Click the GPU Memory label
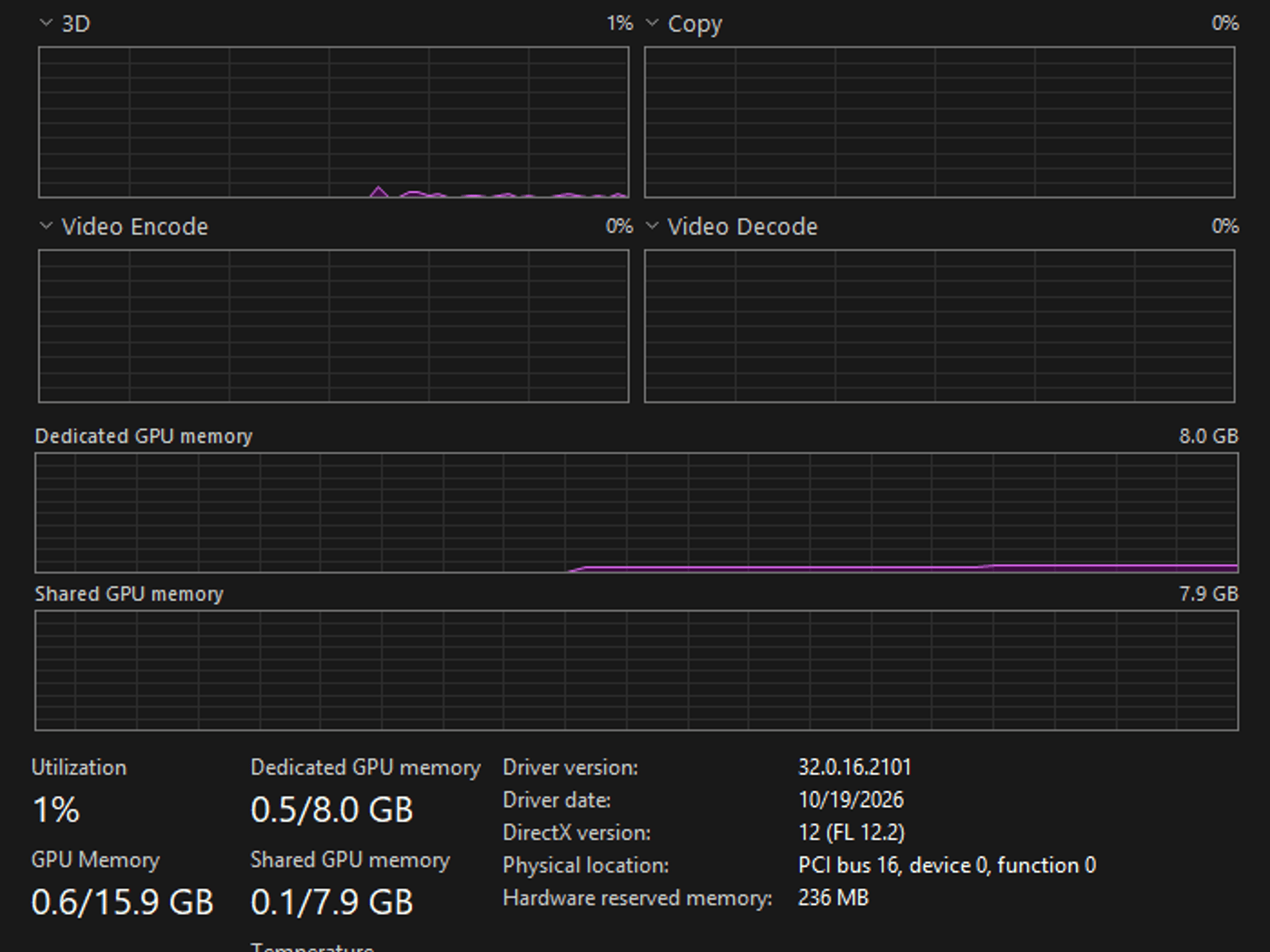This screenshot has height=952, width=1270. 95,860
